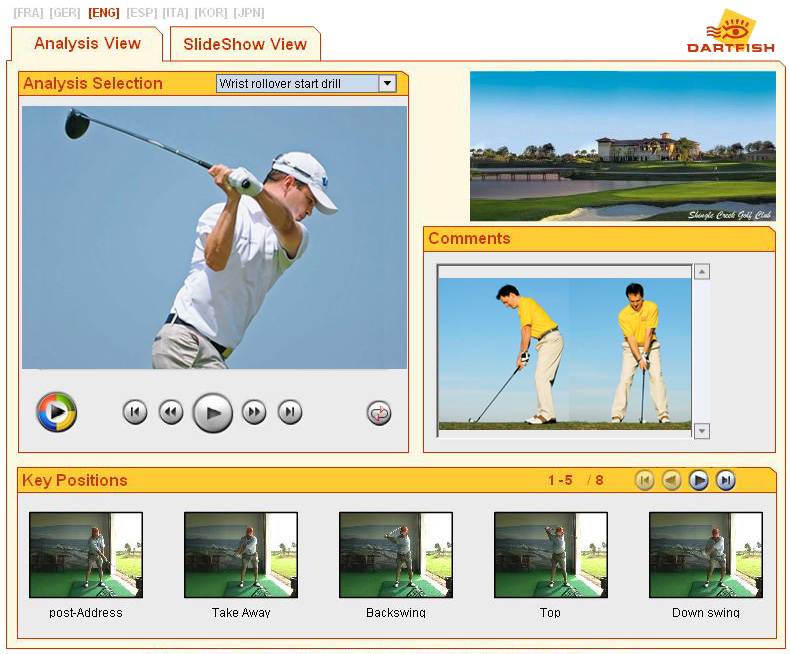
Task: Click the 'post-Address' label text
Action: 86,613
